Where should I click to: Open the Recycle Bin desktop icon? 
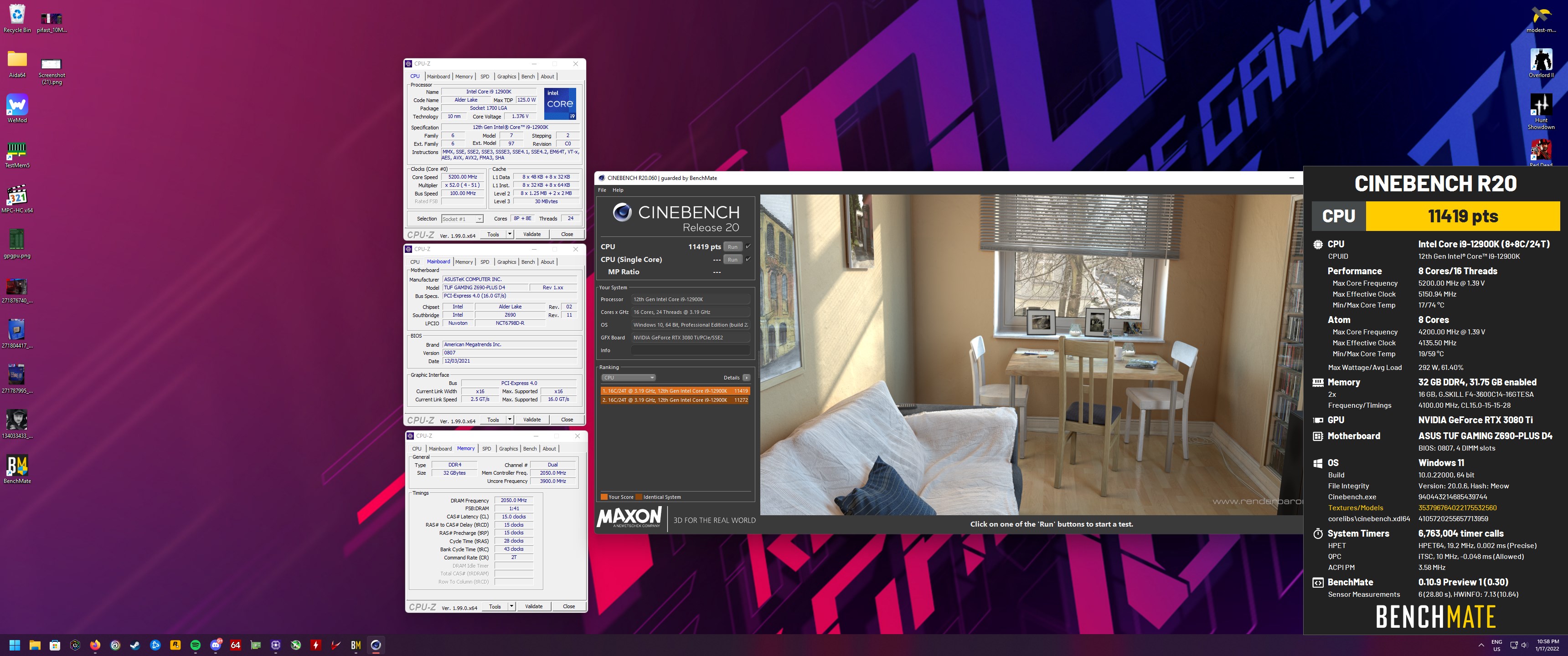point(17,19)
